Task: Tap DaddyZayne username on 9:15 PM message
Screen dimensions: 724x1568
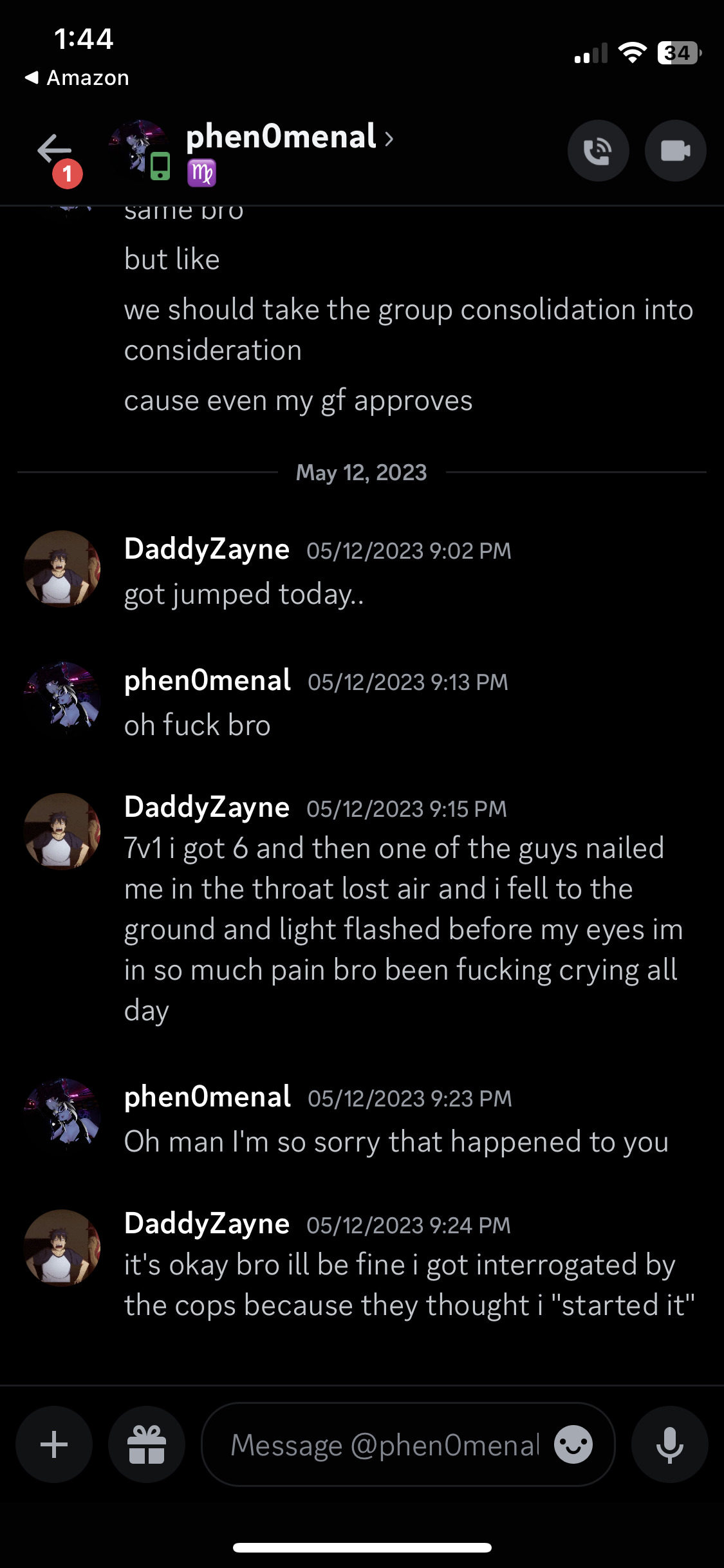Action: (207, 807)
